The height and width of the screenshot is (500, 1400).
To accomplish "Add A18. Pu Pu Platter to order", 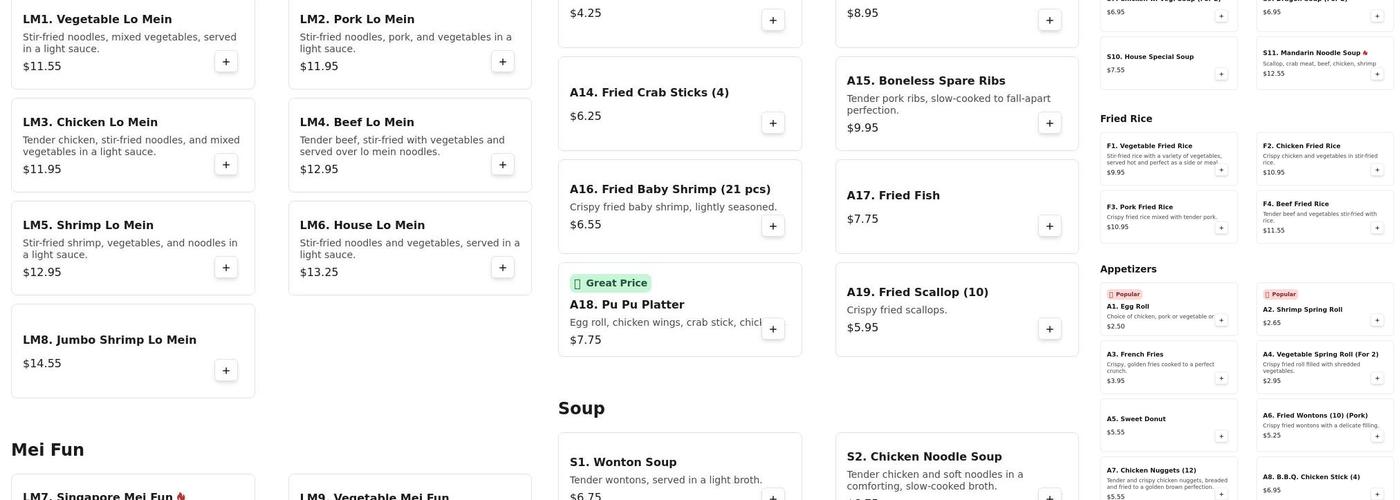I will 773,329.
